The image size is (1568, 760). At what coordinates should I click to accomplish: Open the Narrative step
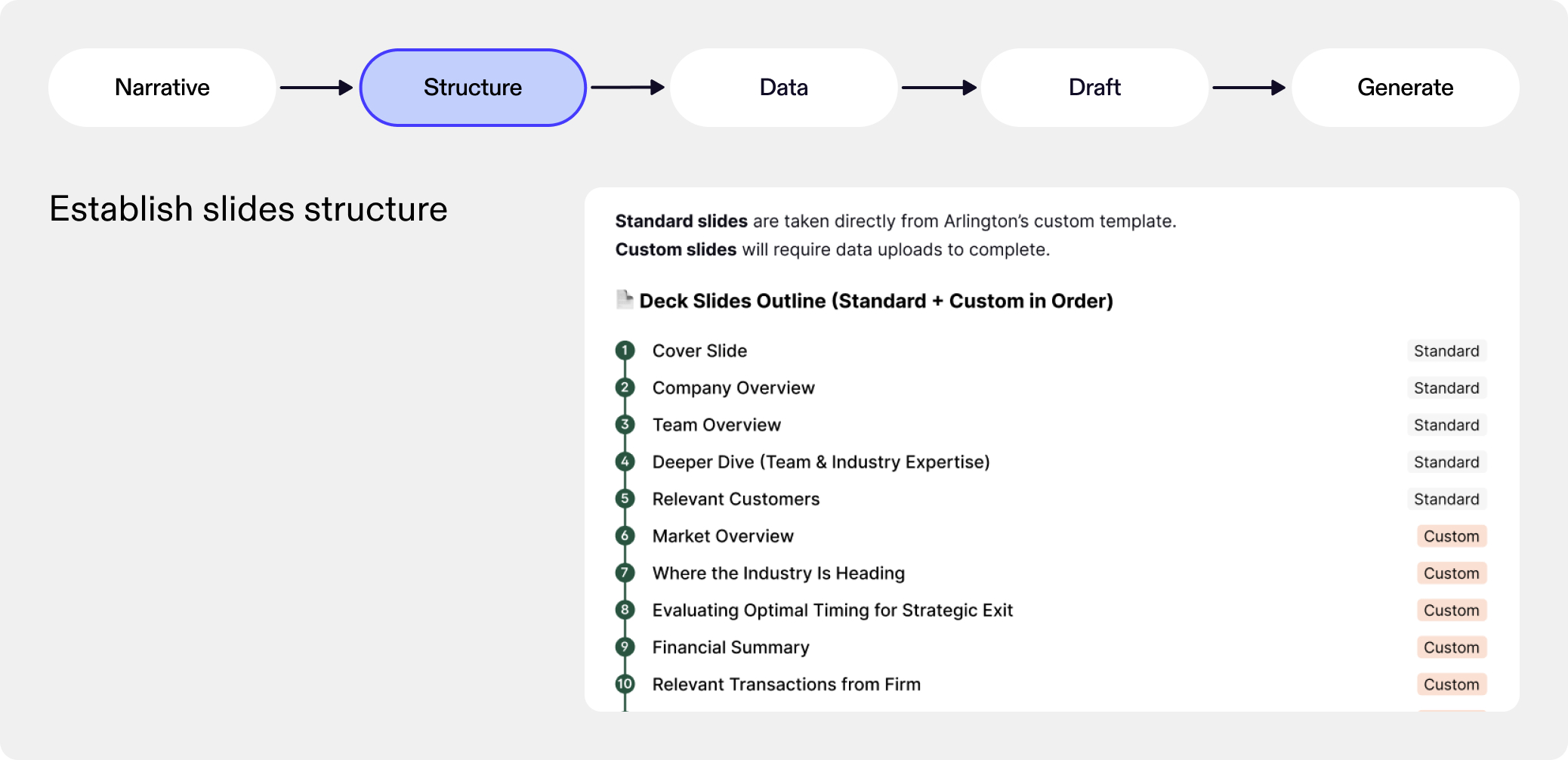tap(162, 88)
